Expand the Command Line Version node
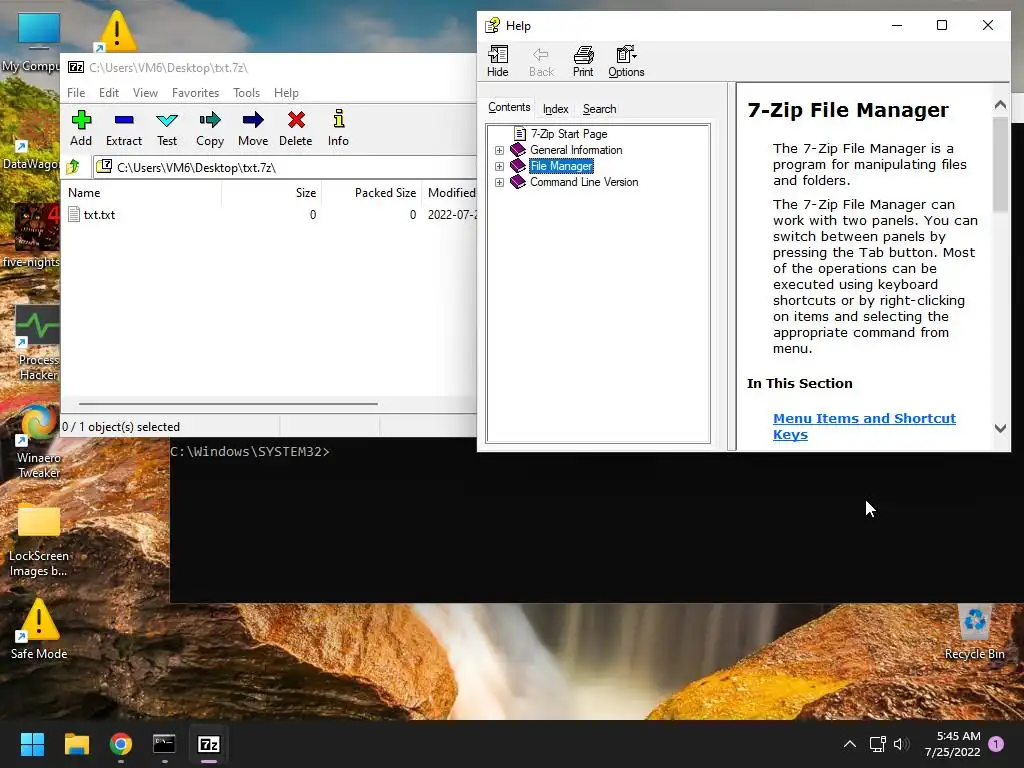 point(499,182)
